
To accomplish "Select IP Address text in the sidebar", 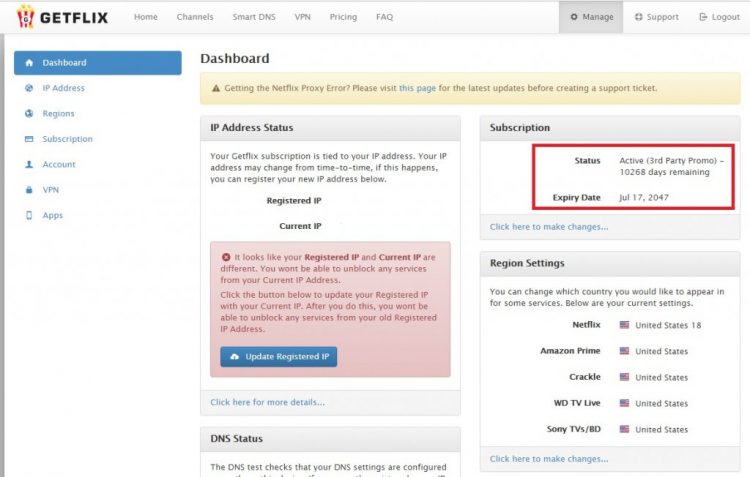I will click(63, 88).
